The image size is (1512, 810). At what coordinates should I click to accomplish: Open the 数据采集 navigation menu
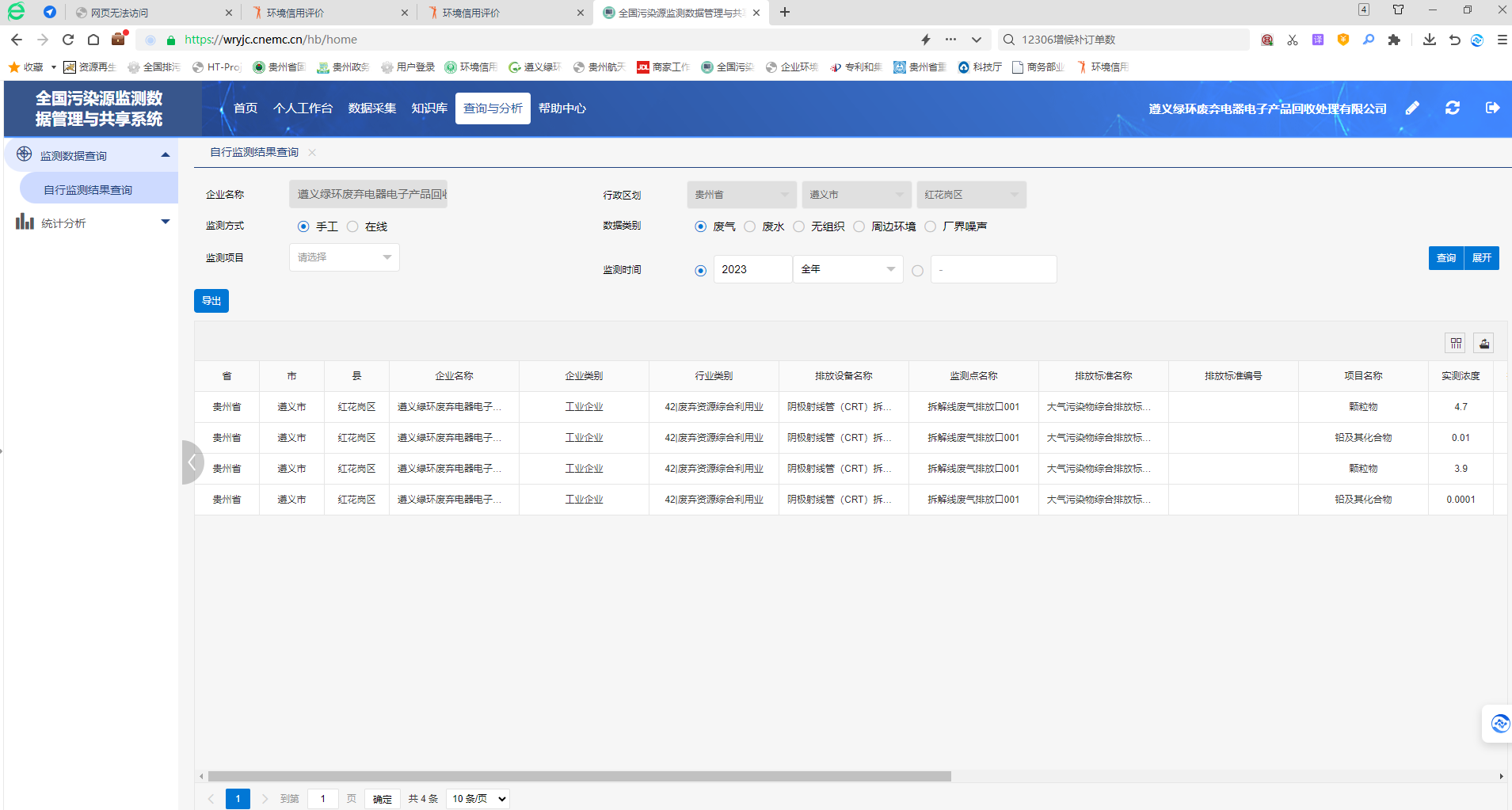[x=371, y=108]
